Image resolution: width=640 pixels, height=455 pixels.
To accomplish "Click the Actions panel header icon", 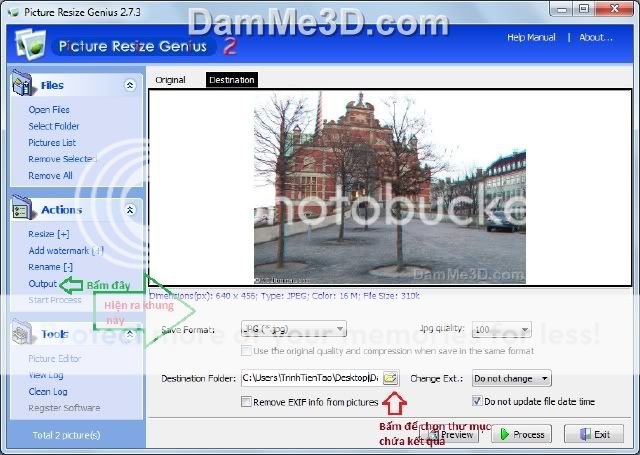I will 24,210.
